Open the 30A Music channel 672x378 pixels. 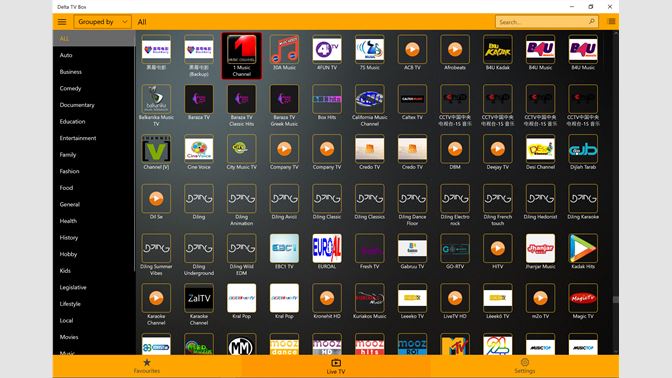pyautogui.click(x=284, y=53)
